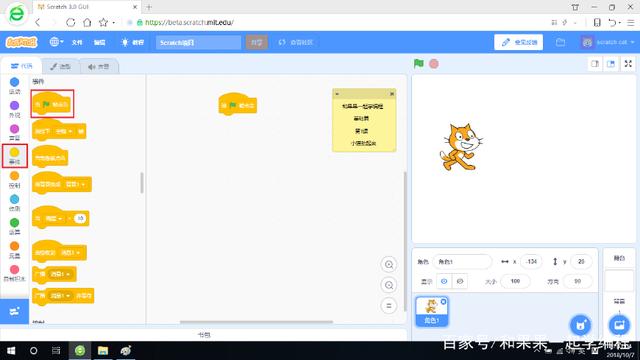This screenshot has height=360, width=640.
Task: Open message dropdown on when-I-receive block
Action: tap(71, 253)
